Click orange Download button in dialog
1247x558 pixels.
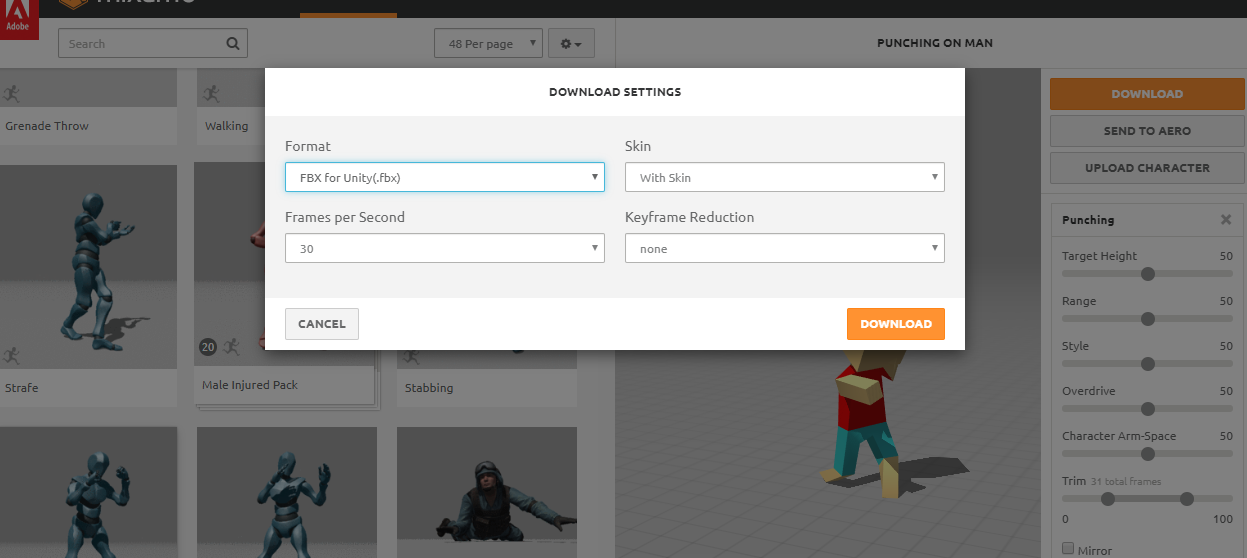tap(896, 324)
